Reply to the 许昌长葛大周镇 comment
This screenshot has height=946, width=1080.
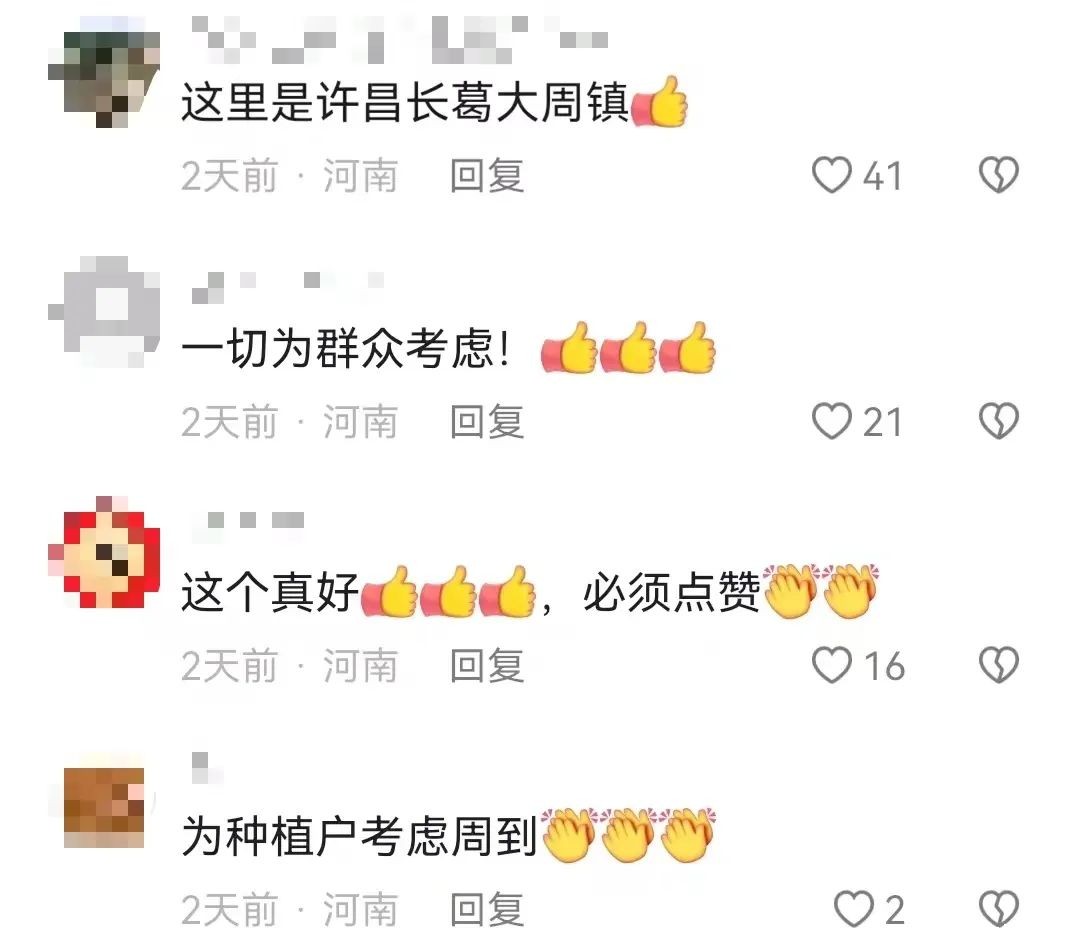487,176
